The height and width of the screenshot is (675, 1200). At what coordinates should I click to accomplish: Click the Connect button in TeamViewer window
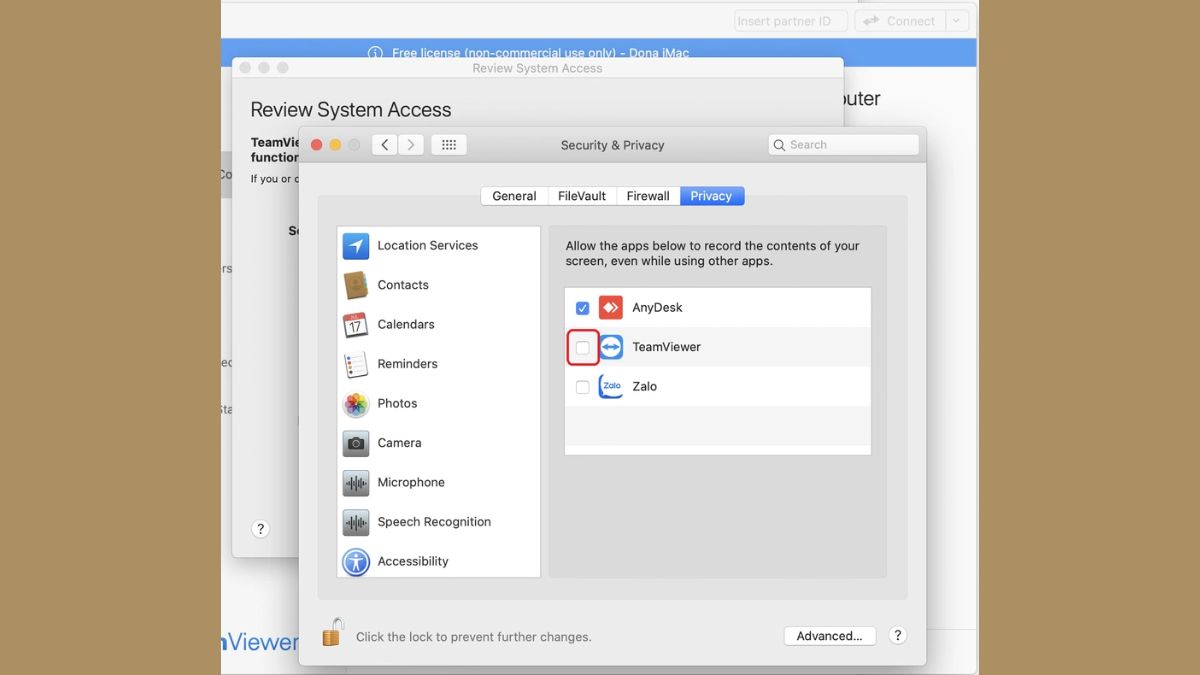[x=899, y=21]
